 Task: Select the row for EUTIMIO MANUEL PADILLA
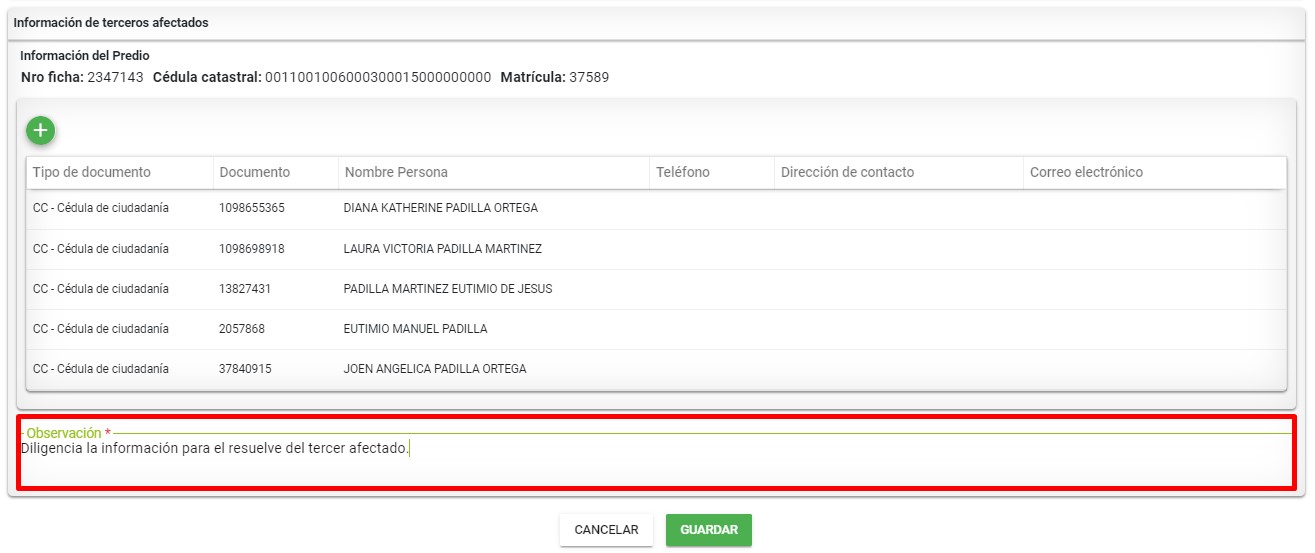(x=415, y=329)
